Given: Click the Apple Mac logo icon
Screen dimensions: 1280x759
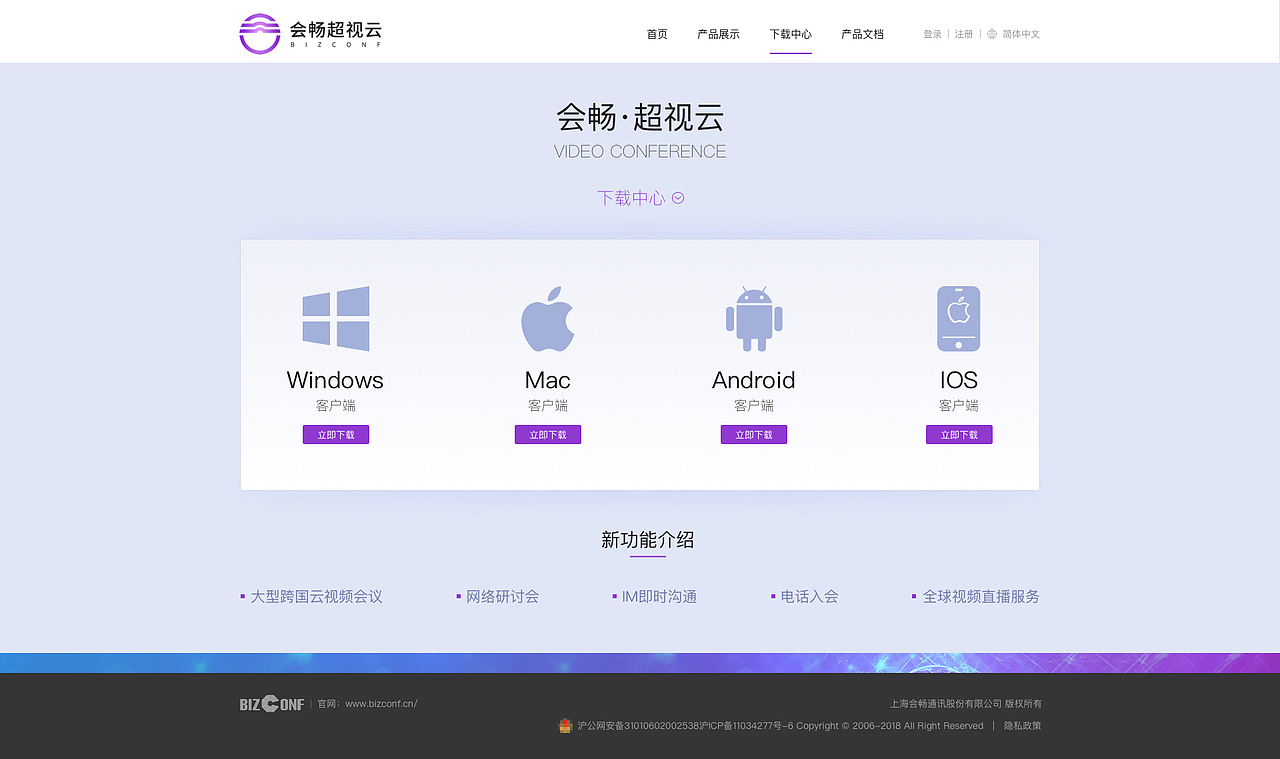Looking at the screenshot, I should pyautogui.click(x=548, y=319).
